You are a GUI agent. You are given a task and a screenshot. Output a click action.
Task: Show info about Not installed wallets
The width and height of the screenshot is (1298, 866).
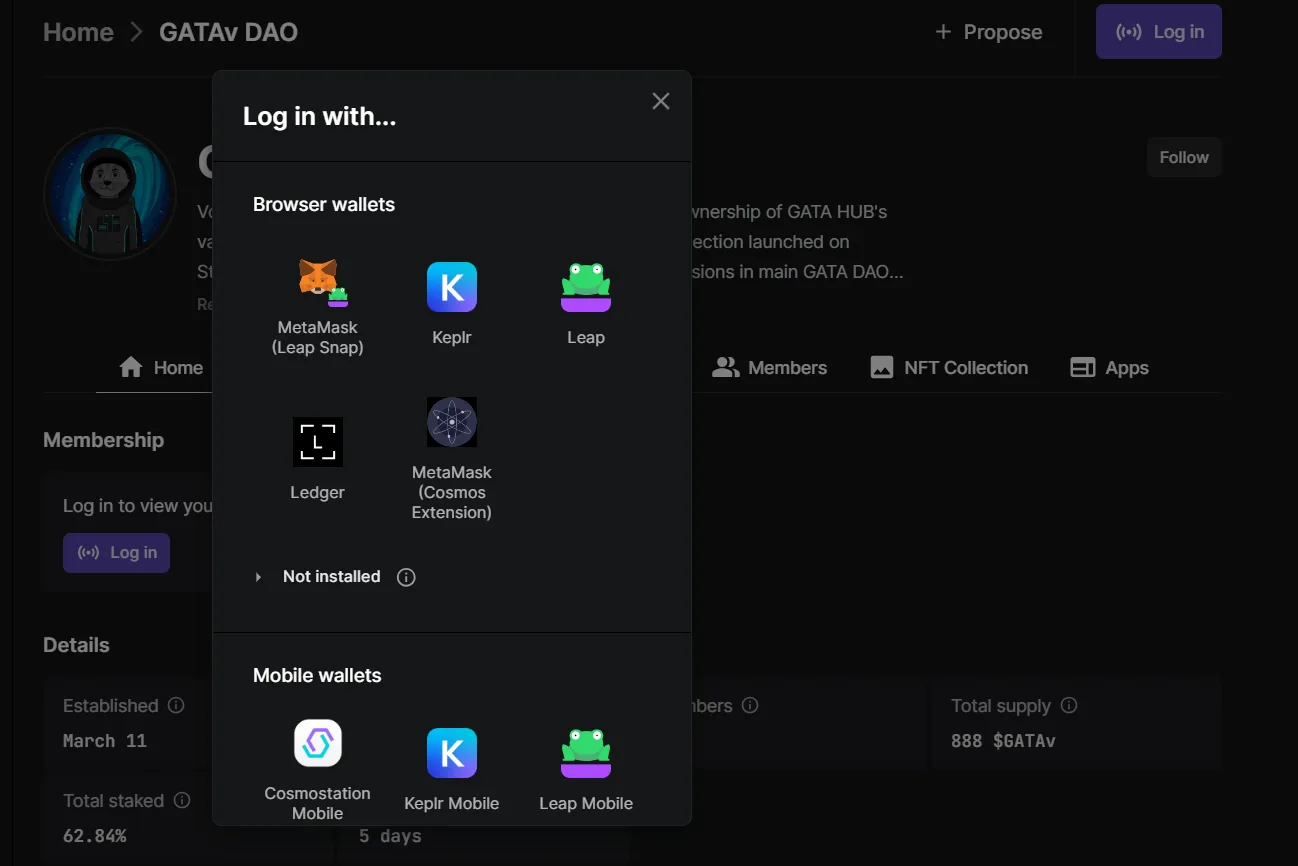pyautogui.click(x=406, y=577)
